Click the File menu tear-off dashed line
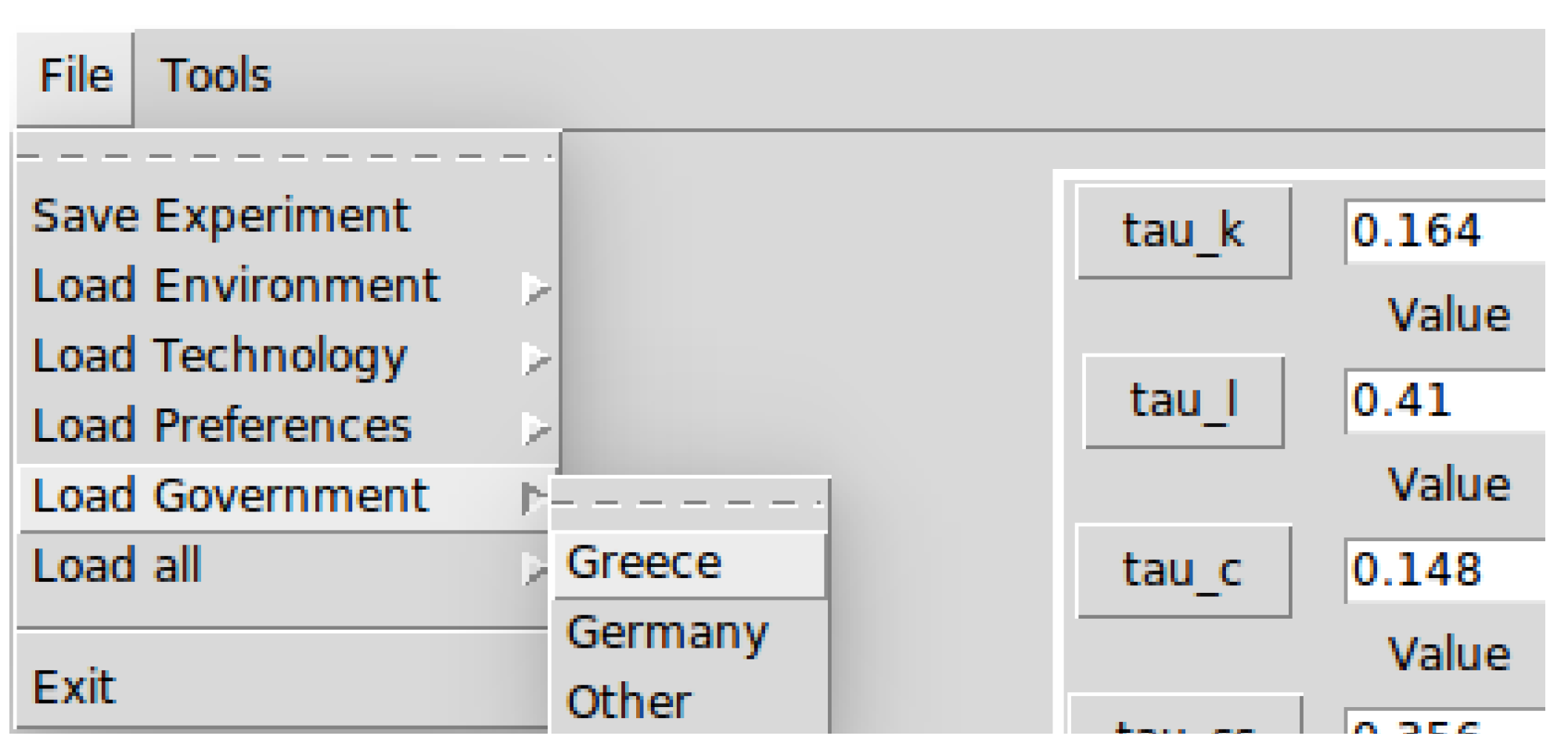The image size is (1568, 754). tap(286, 157)
